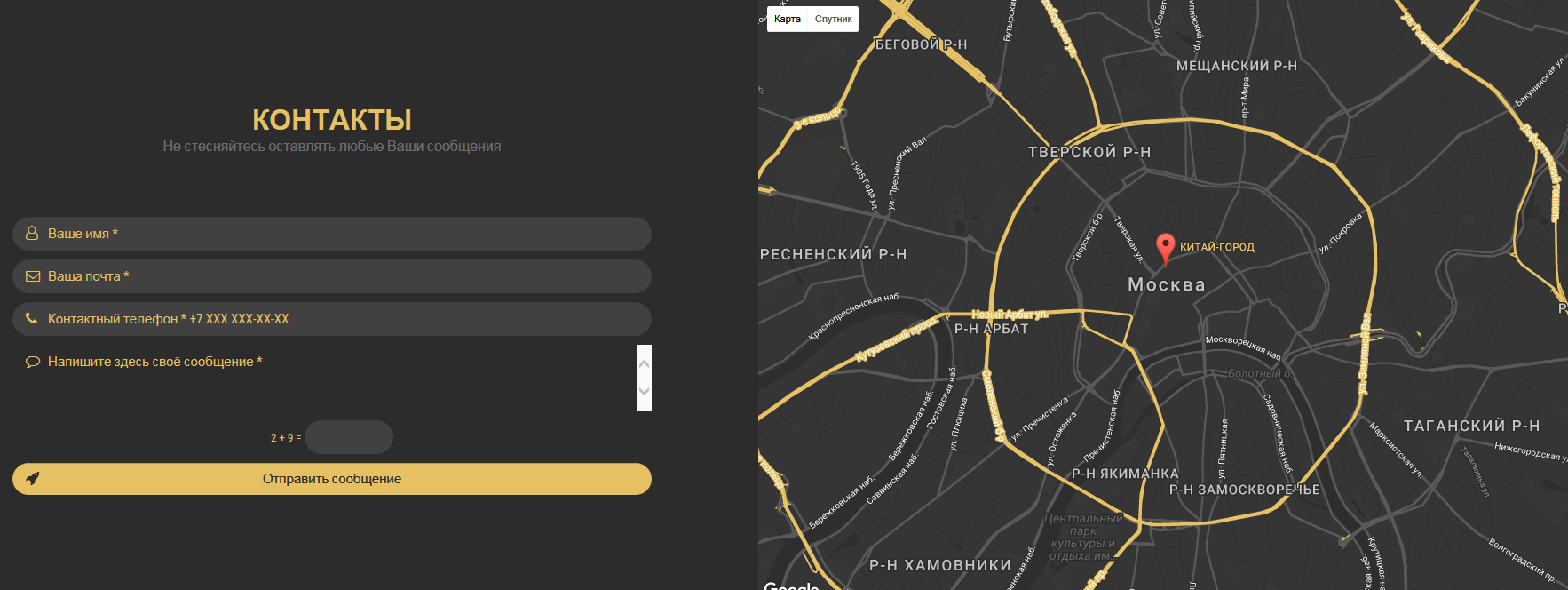Click the captcha answer box for 2 + 9
Screen dimensions: 1568x590
349,437
